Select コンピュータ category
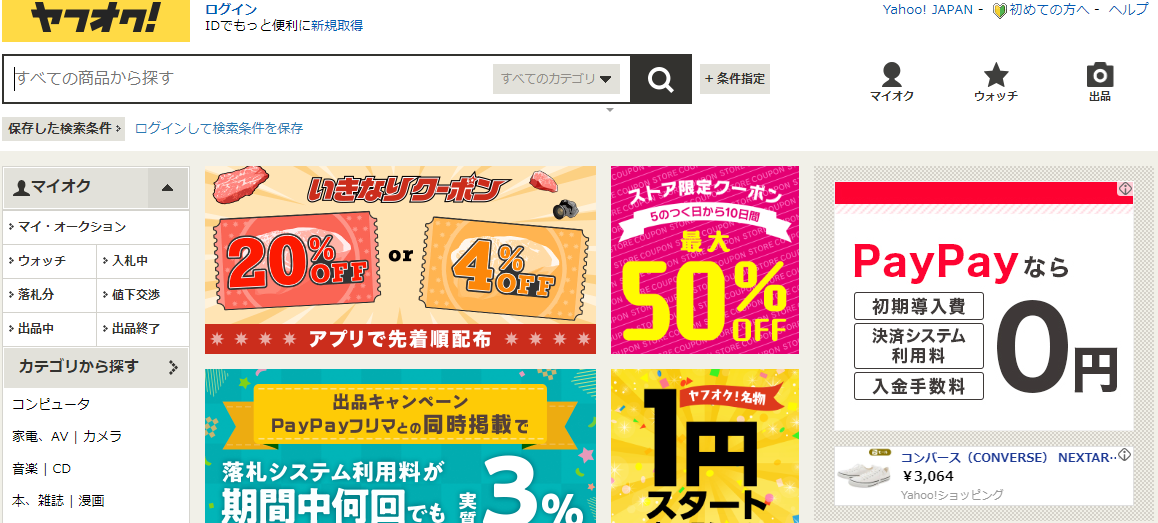1158x523 pixels. pos(51,405)
